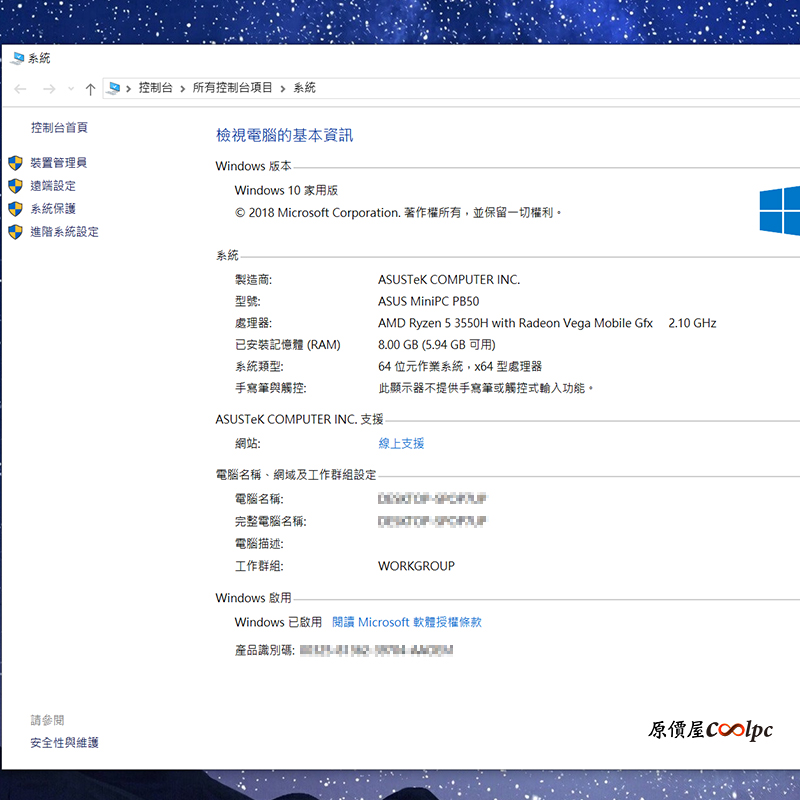The width and height of the screenshot is (800, 800).
Task: Click the shield icon beside 遠端設定
Action: (x=15, y=186)
